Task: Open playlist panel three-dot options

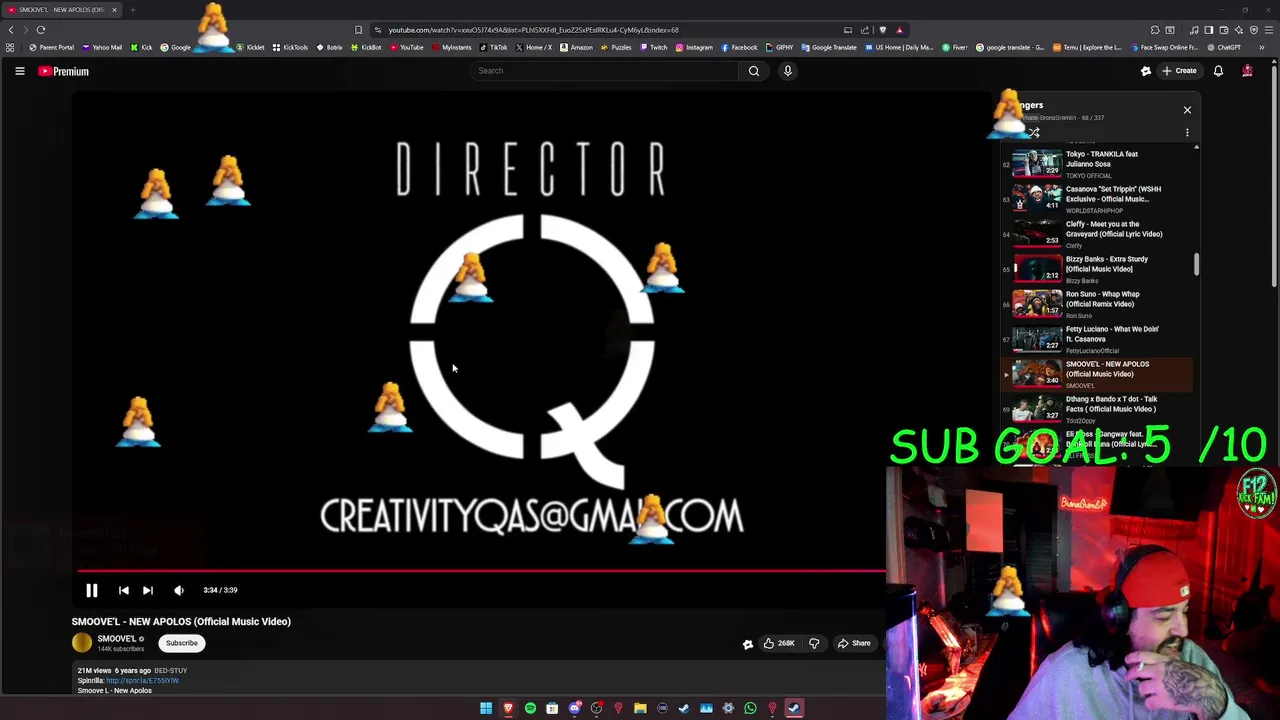Action: 1187,133
